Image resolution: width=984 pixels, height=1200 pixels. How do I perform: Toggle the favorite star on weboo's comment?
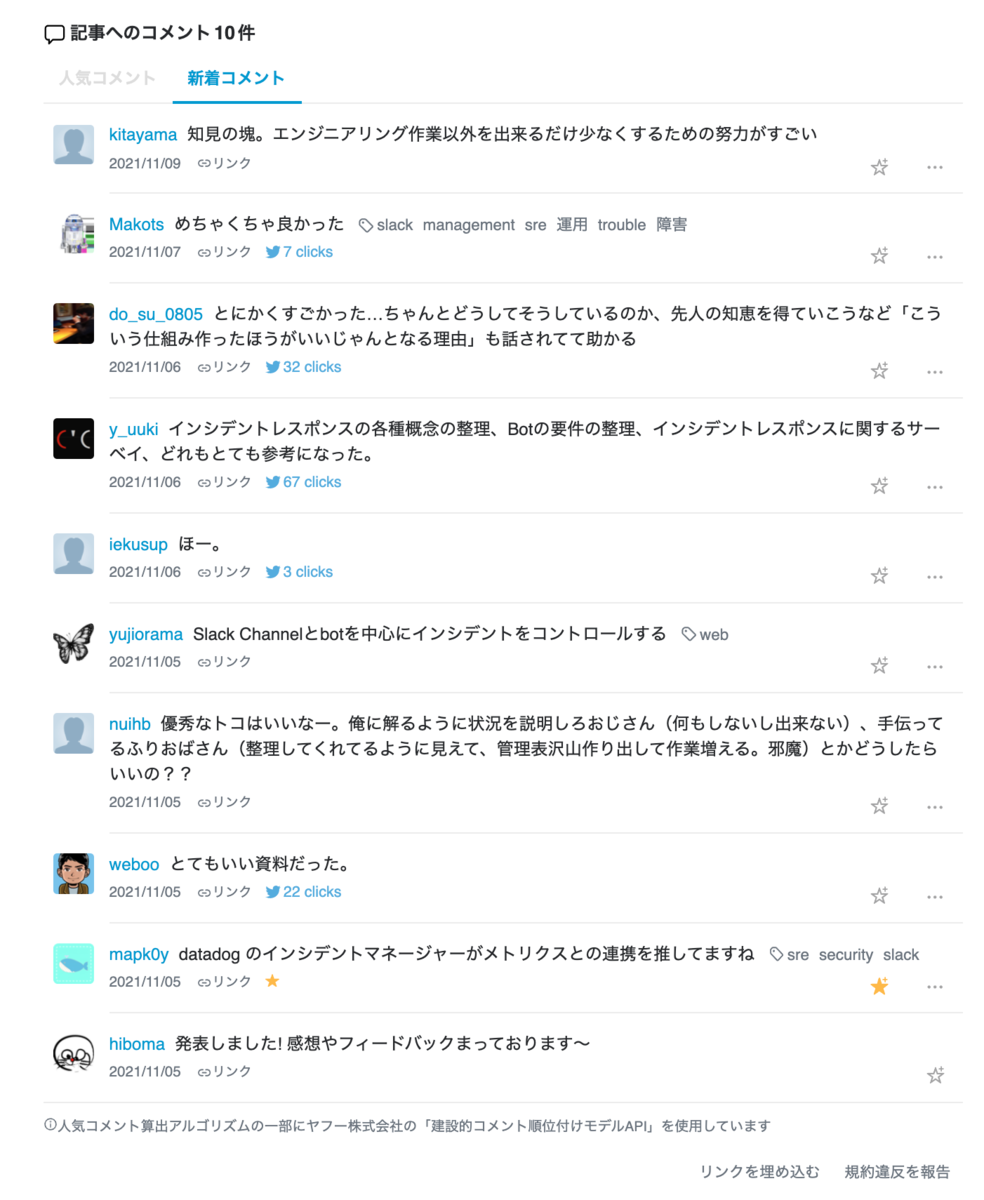(x=879, y=898)
